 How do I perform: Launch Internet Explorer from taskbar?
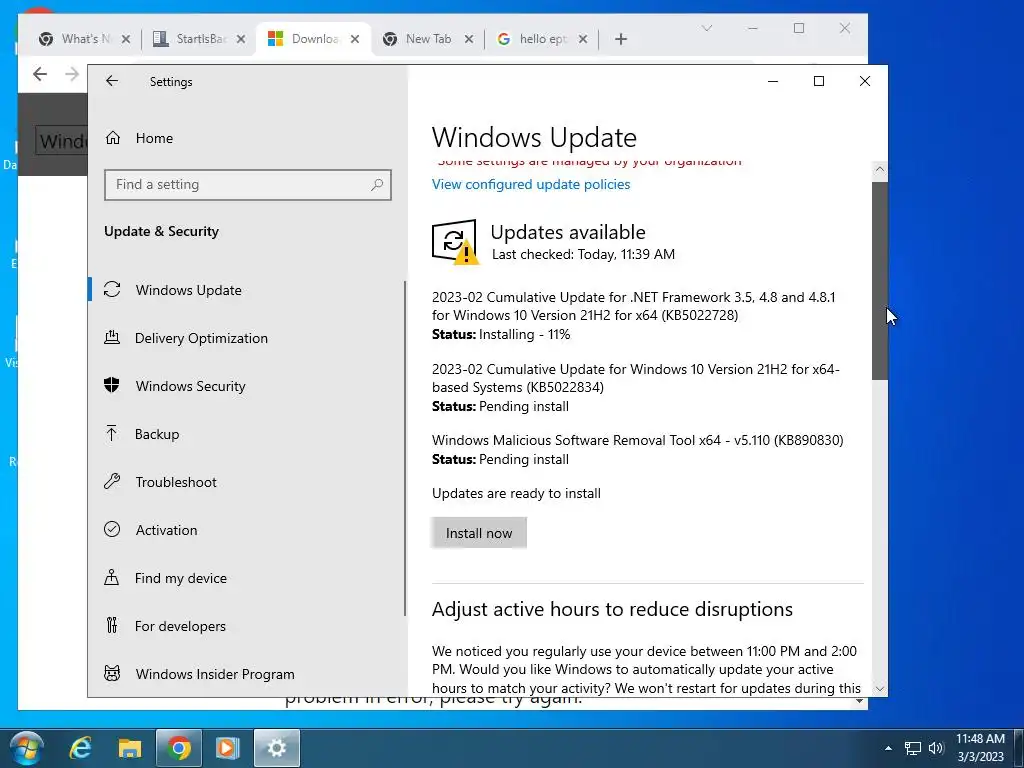(x=80, y=748)
